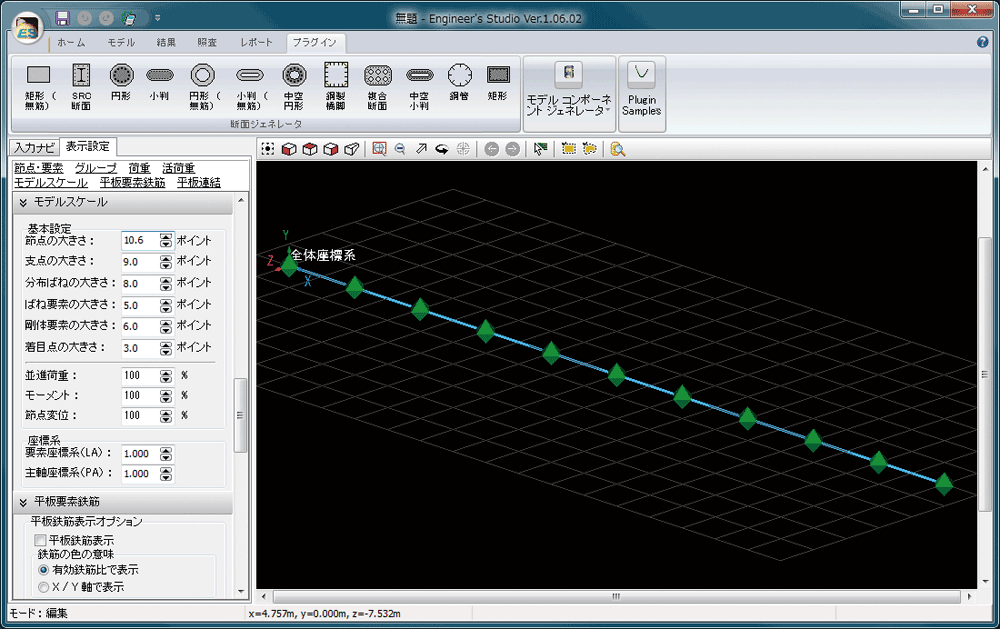The height and width of the screenshot is (629, 1000).
Task: Click the 節点の大きさ value field
Action: coord(139,240)
